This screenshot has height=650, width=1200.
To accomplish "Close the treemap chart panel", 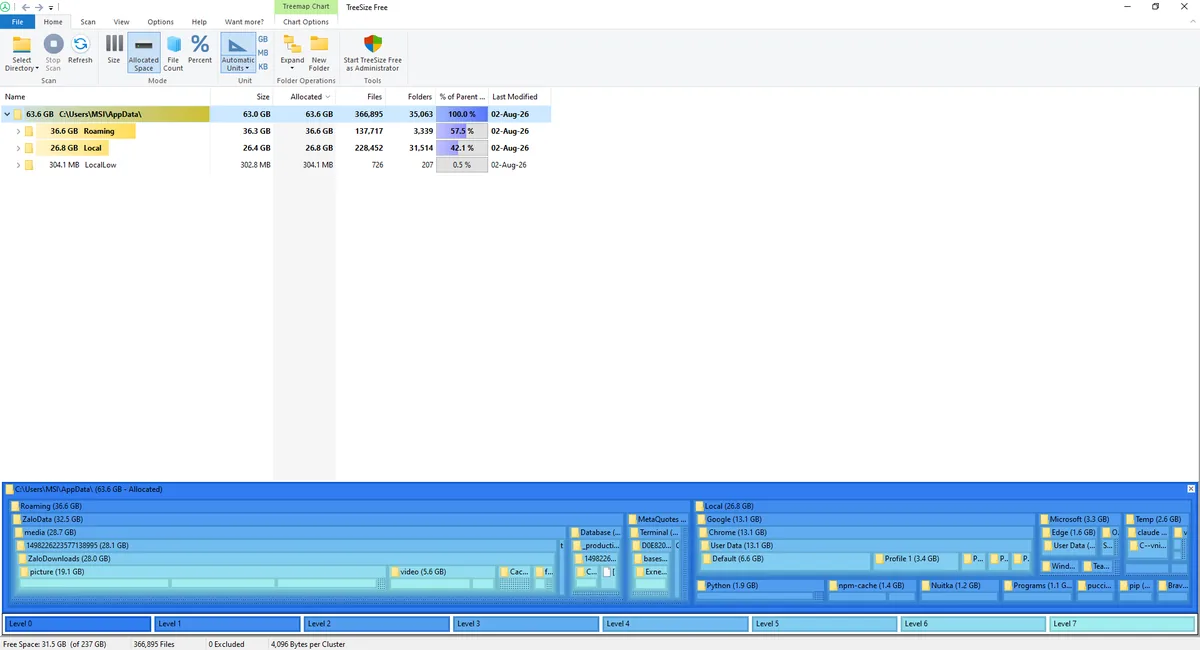I will pyautogui.click(x=1190, y=489).
